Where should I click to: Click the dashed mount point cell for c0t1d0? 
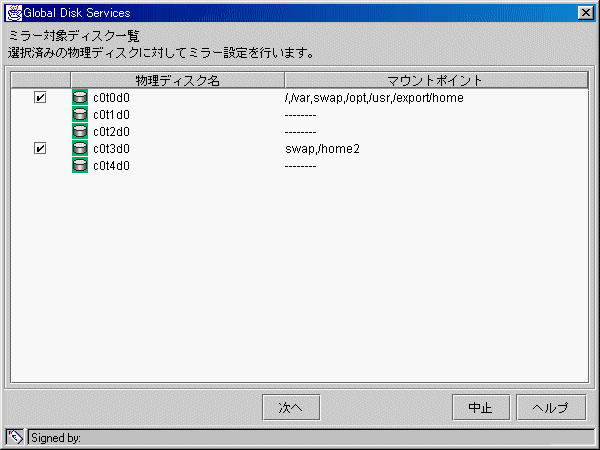(x=300, y=115)
